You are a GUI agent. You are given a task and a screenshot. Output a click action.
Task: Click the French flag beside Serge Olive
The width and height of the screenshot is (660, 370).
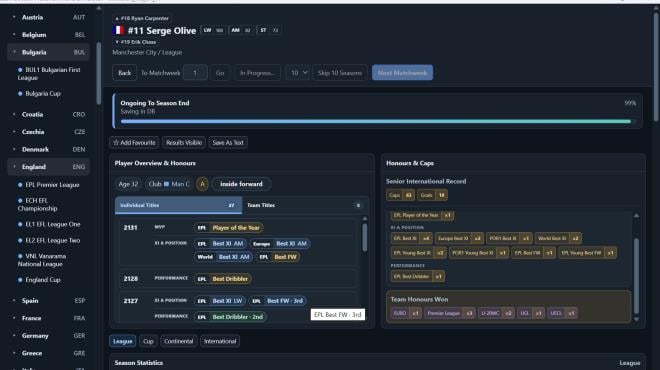pyautogui.click(x=119, y=30)
